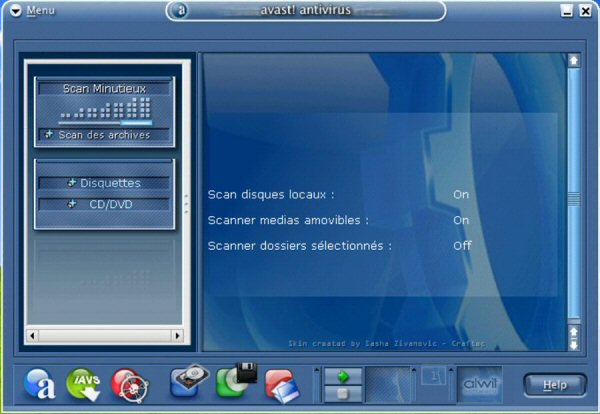Open the red virus chest skull icon
This screenshot has height=414, width=600.
130,385
